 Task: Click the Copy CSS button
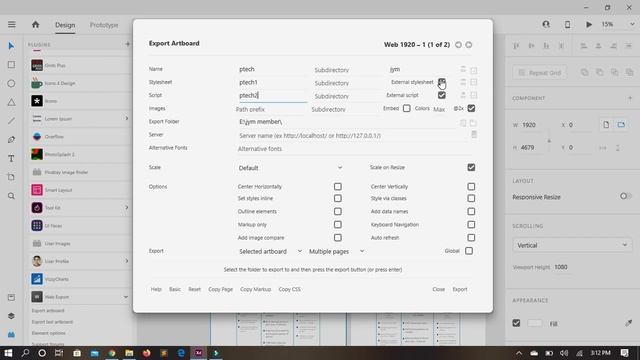[x=289, y=289]
